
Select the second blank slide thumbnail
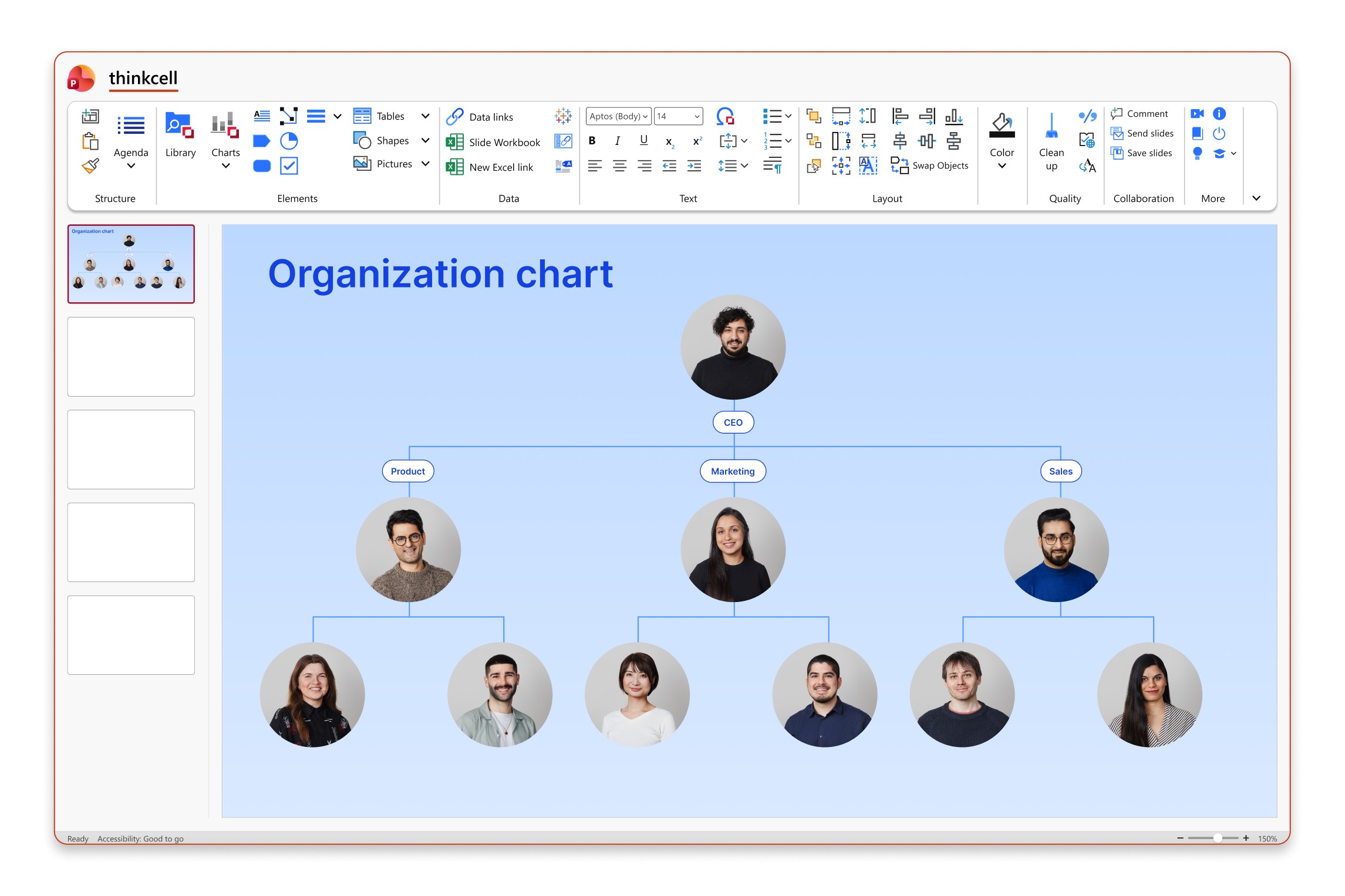[x=131, y=449]
